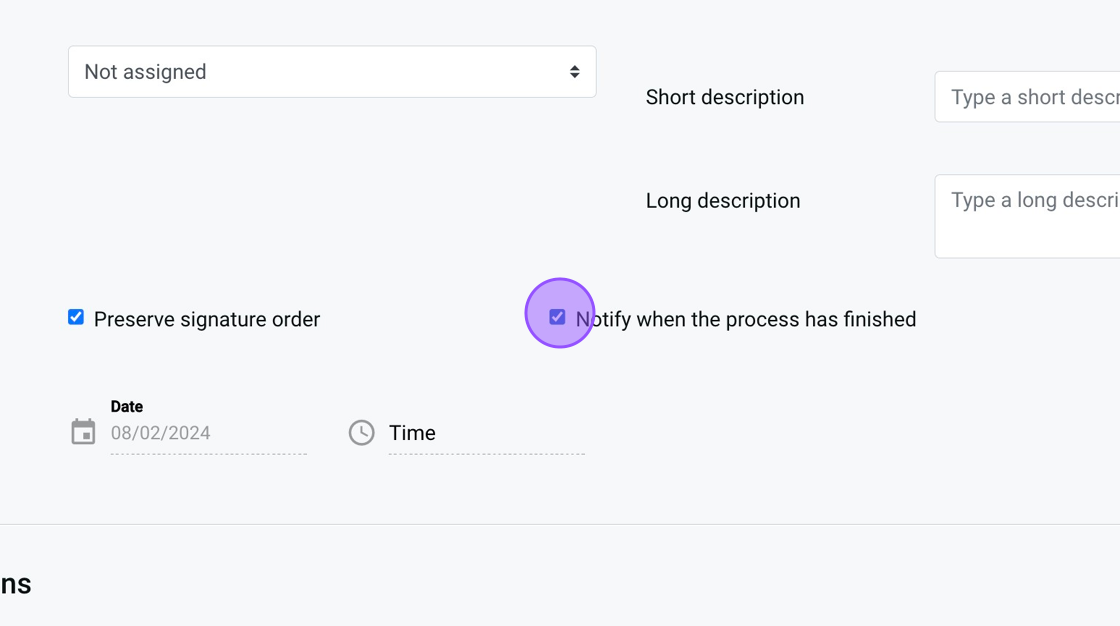Click the 'Type a short descr' placeholder text
The width and height of the screenshot is (1120, 626).
click(1034, 97)
